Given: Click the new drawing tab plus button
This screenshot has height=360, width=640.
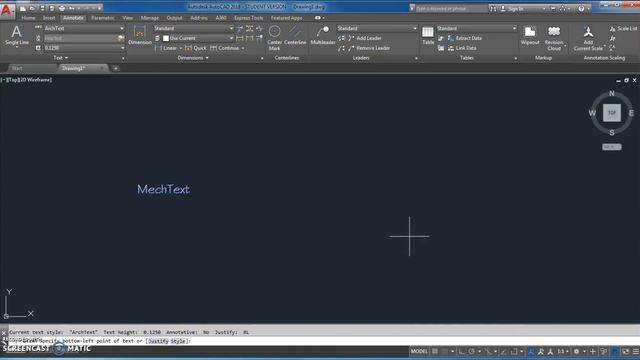Looking at the screenshot, I should (116, 69).
